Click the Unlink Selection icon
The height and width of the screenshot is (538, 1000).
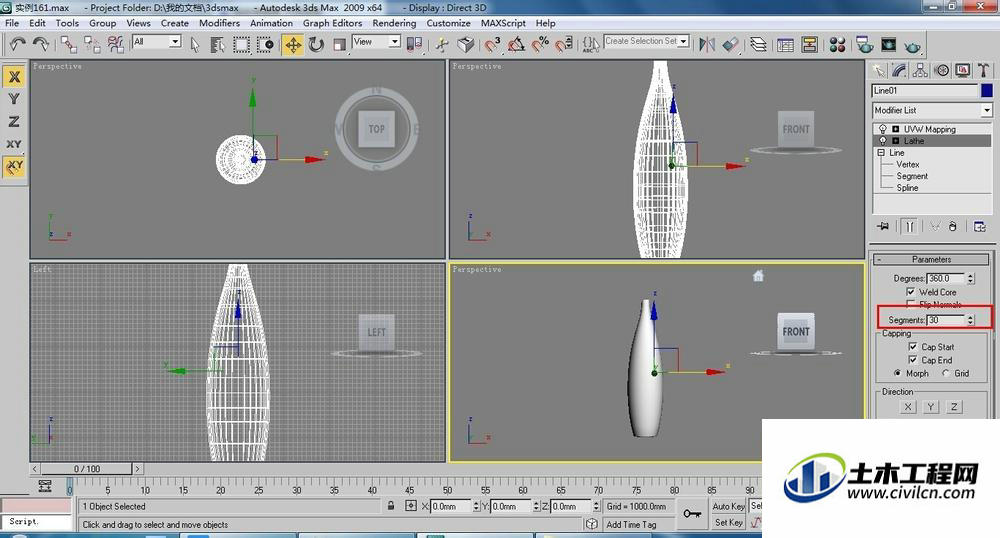(92, 44)
